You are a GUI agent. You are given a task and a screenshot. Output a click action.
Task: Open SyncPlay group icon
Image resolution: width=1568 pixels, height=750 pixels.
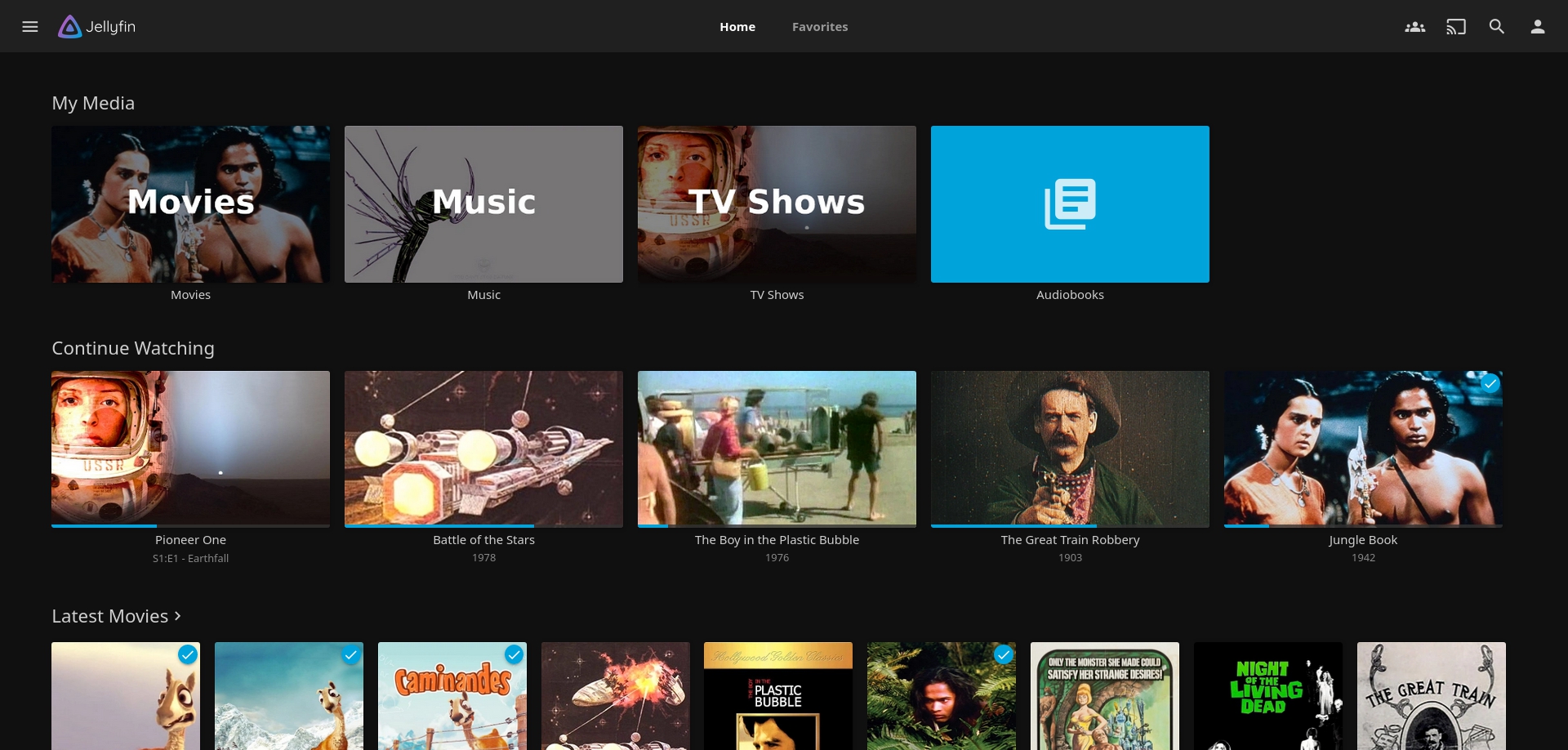pos(1414,27)
